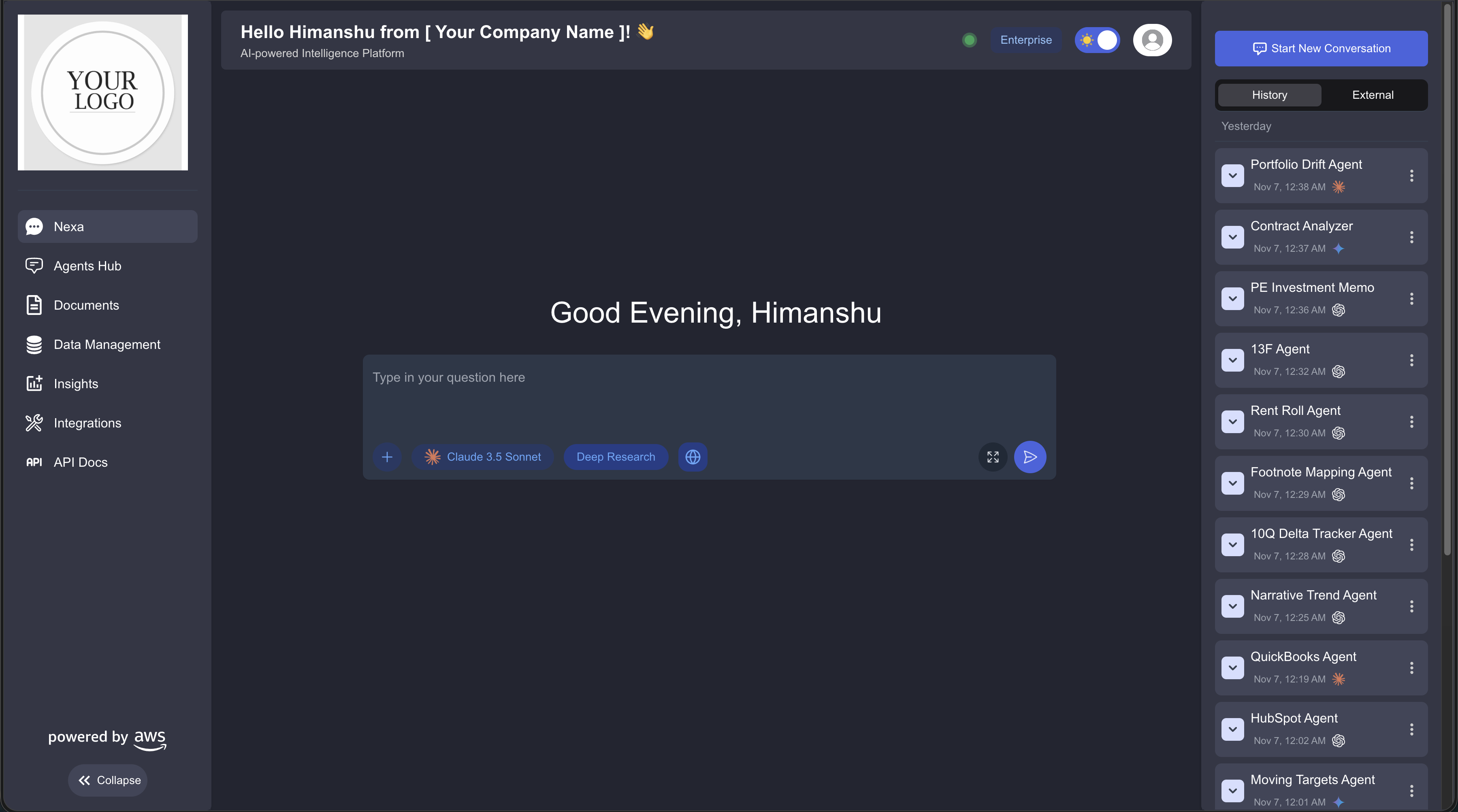Expand the Contract Analyzer conversation
The height and width of the screenshot is (812, 1458).
(x=1232, y=238)
